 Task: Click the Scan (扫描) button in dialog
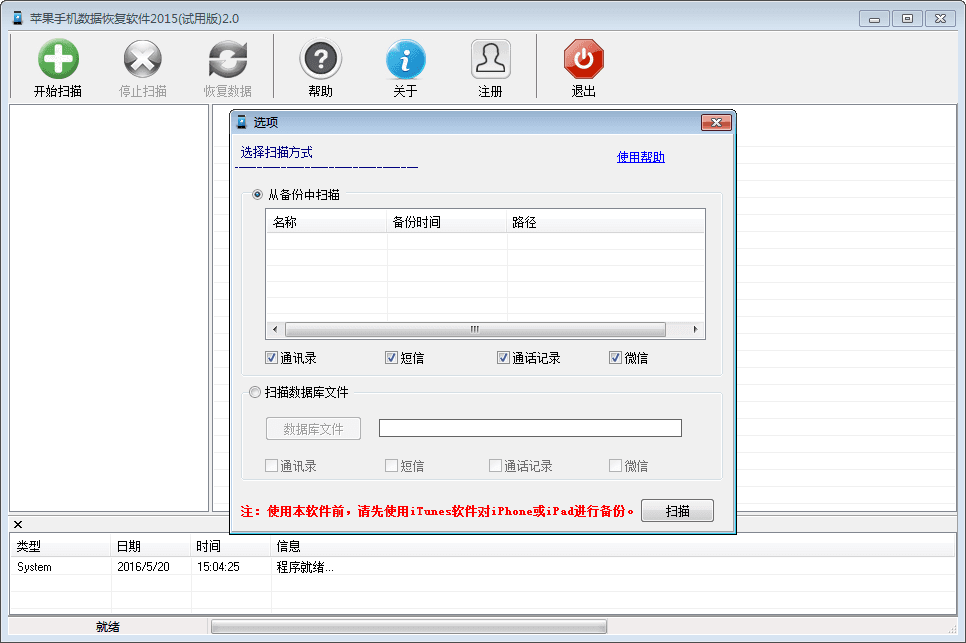(x=677, y=511)
